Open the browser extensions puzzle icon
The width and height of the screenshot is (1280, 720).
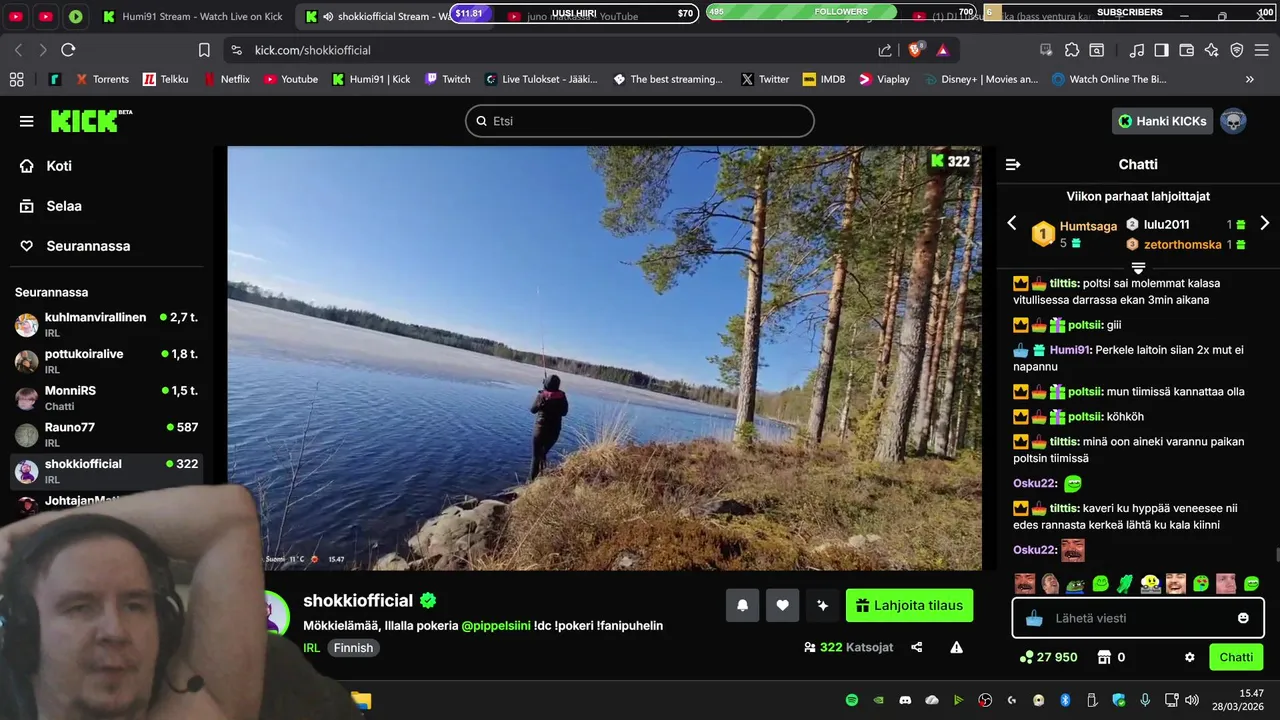[1072, 50]
